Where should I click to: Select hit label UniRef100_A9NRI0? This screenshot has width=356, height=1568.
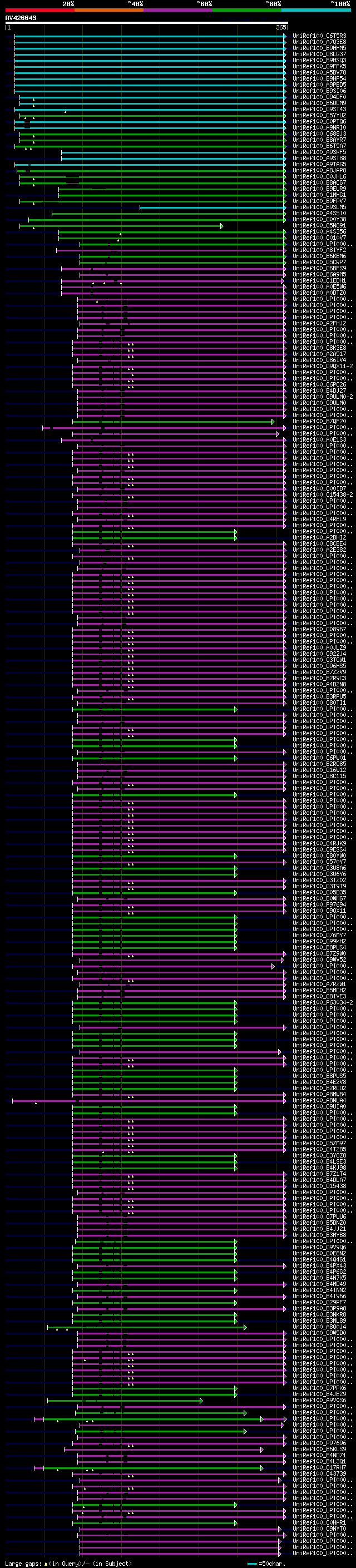319,128
